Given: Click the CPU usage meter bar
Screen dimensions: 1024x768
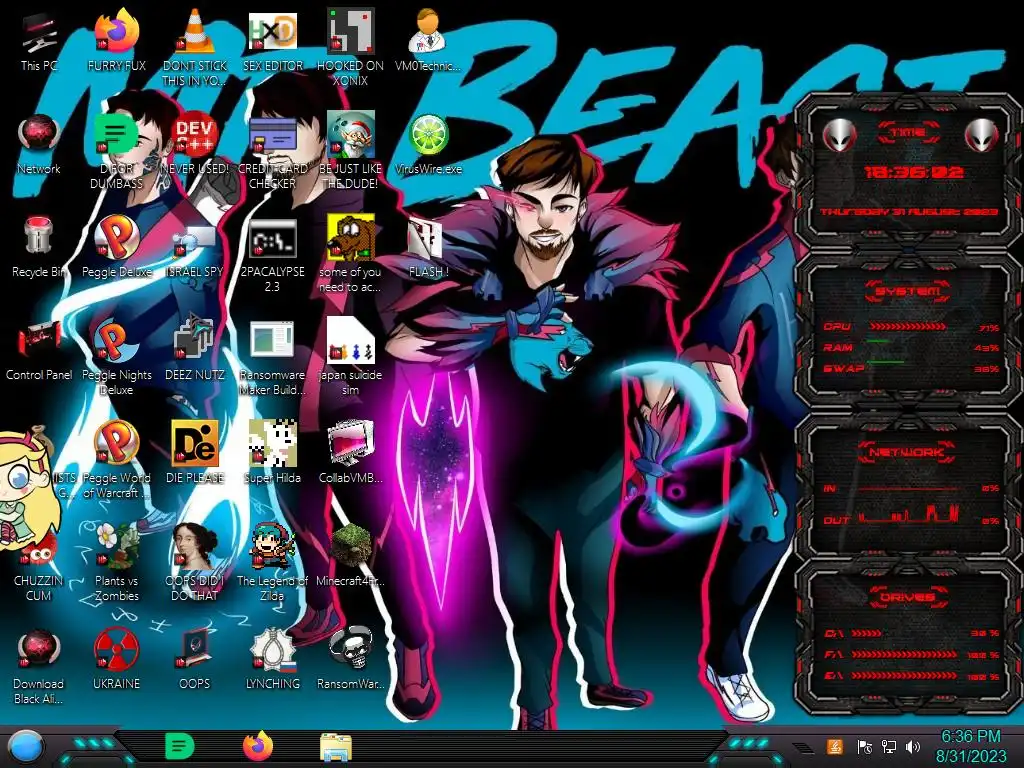Looking at the screenshot, I should 907,326.
